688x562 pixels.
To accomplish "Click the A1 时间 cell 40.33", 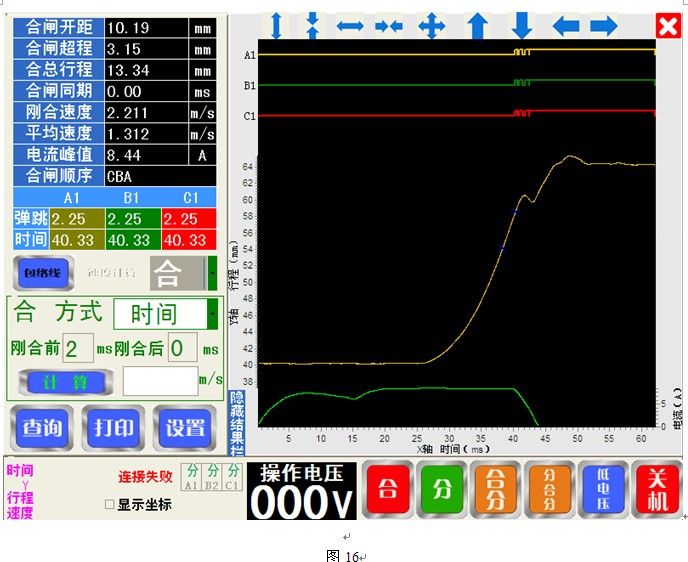I will (77, 240).
